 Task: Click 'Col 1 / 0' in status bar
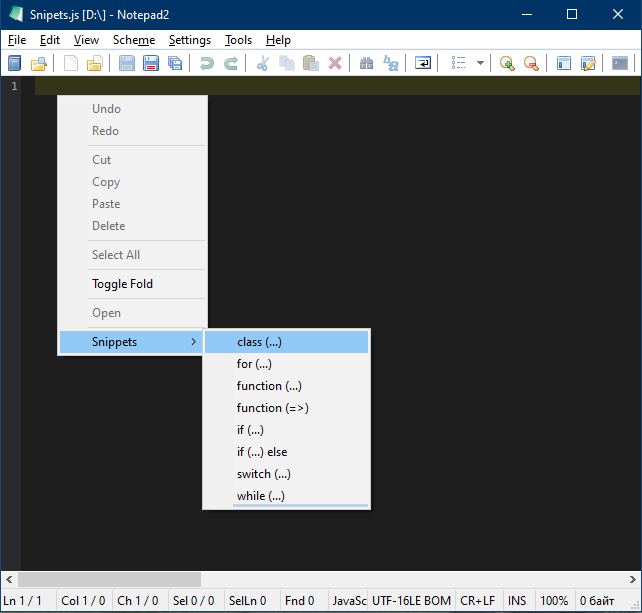[83, 601]
